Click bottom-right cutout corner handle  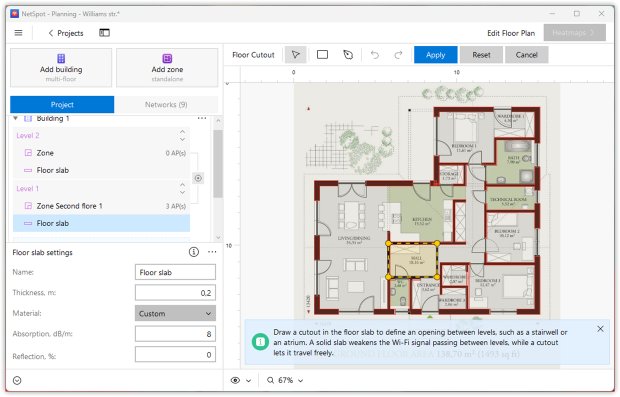pos(437,277)
